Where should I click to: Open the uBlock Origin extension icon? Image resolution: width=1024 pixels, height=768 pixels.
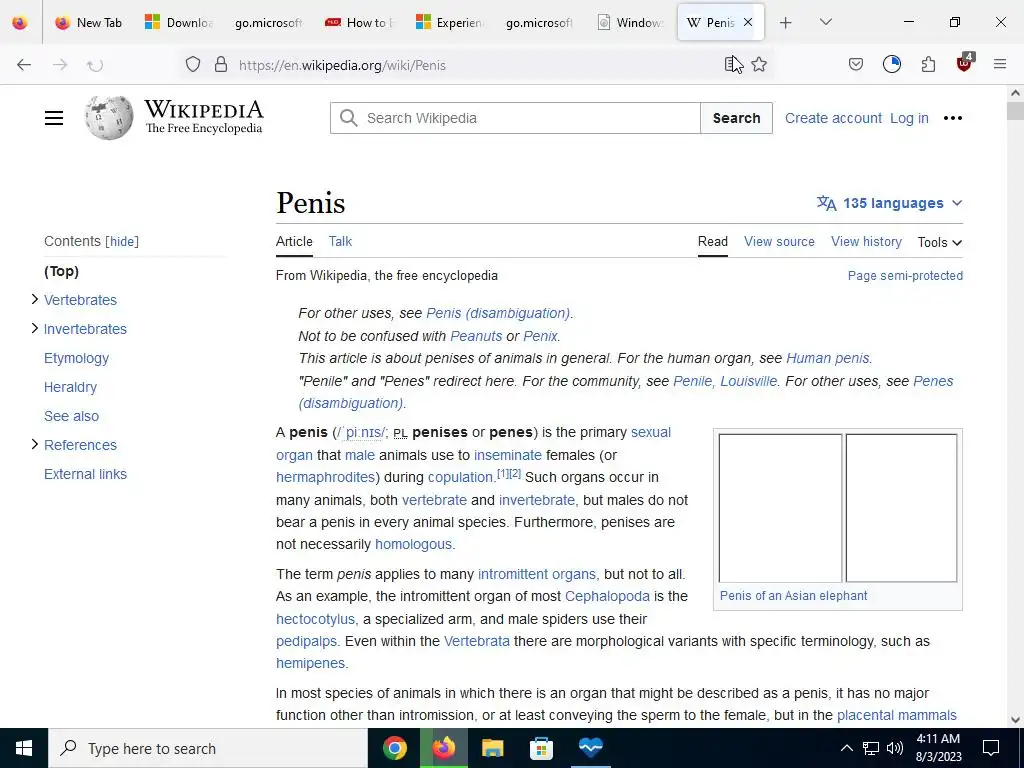[965, 63]
